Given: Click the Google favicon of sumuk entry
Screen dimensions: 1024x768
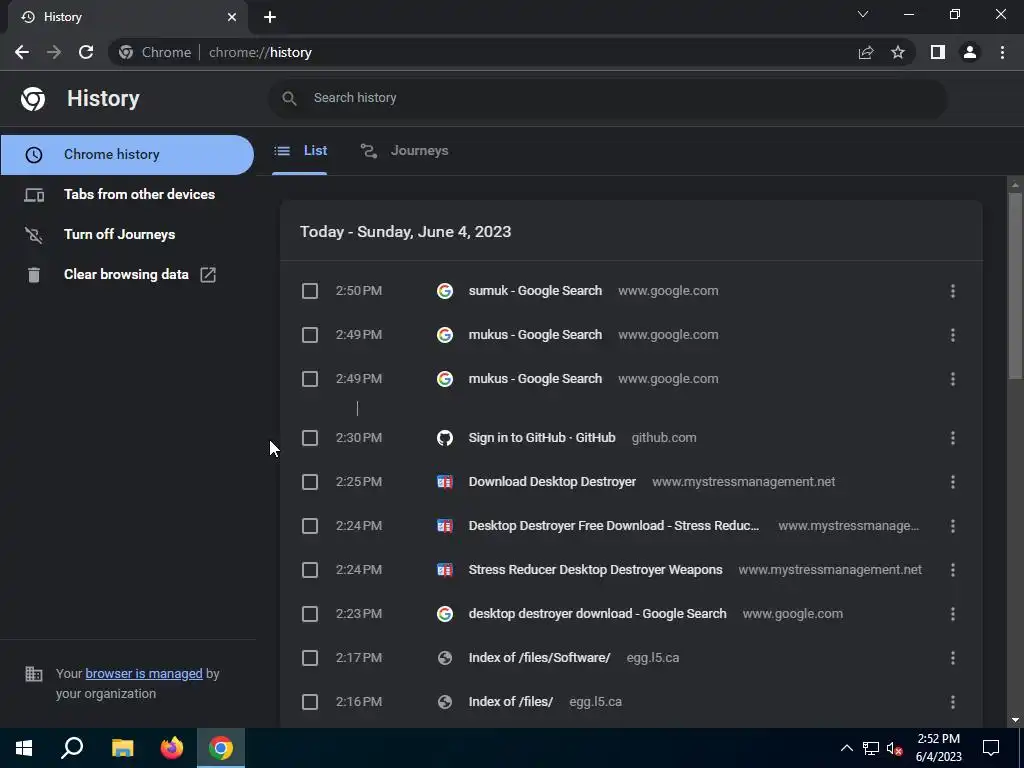Looking at the screenshot, I should click(445, 291).
